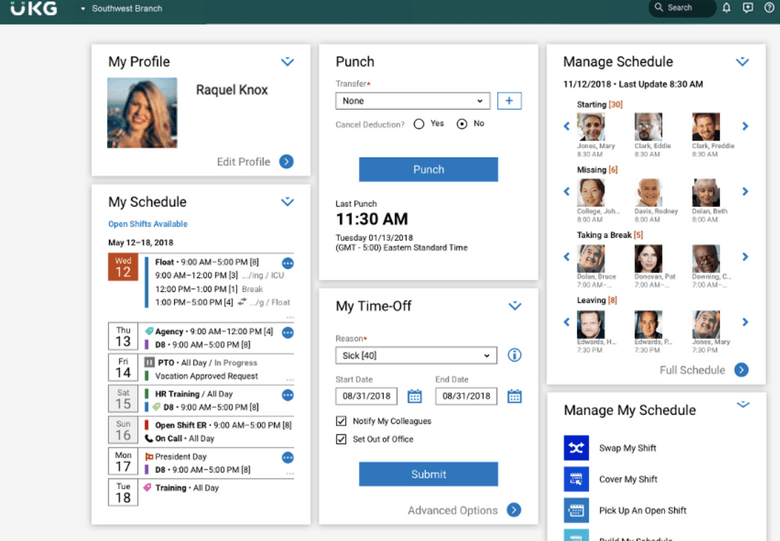Show next employees in Taking a Break row
The image size is (780, 541).
point(745,257)
